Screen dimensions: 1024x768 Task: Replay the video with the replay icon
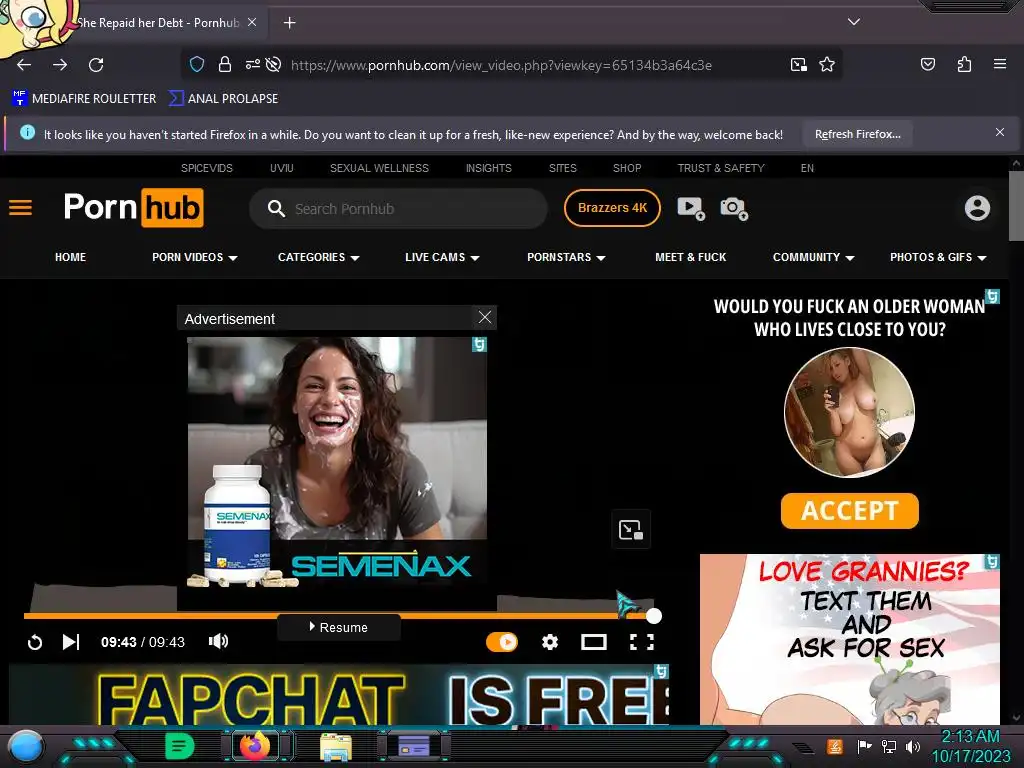pyautogui.click(x=35, y=643)
